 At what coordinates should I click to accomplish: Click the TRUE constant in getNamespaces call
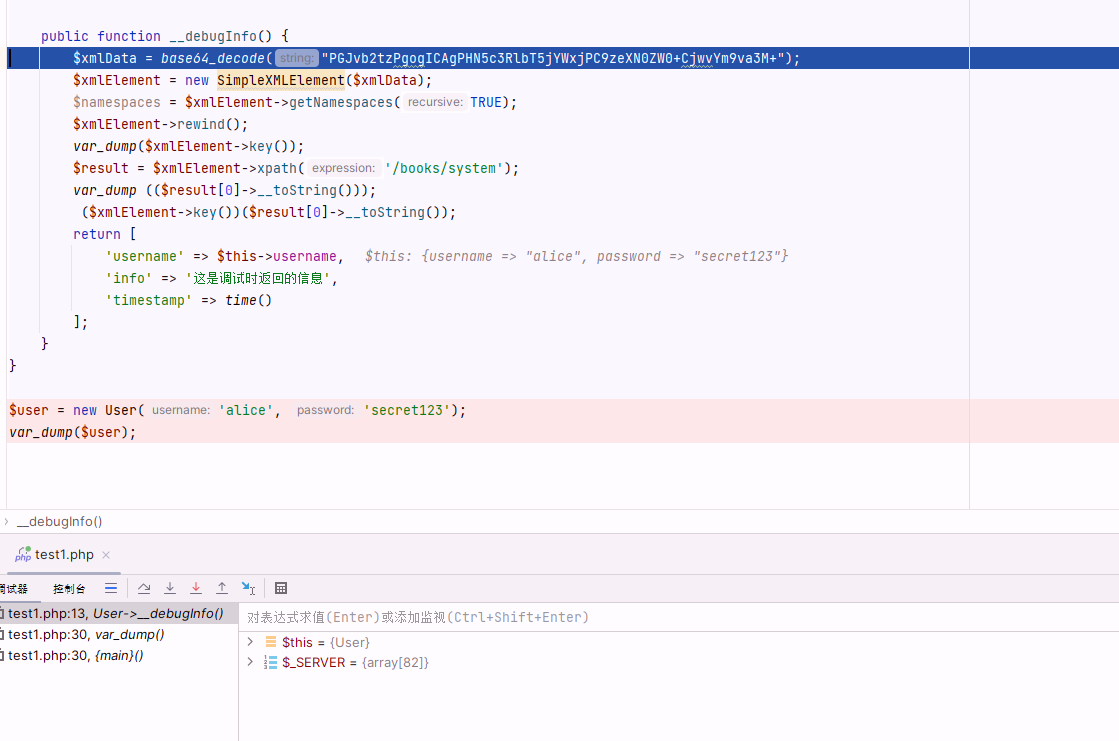(486, 103)
